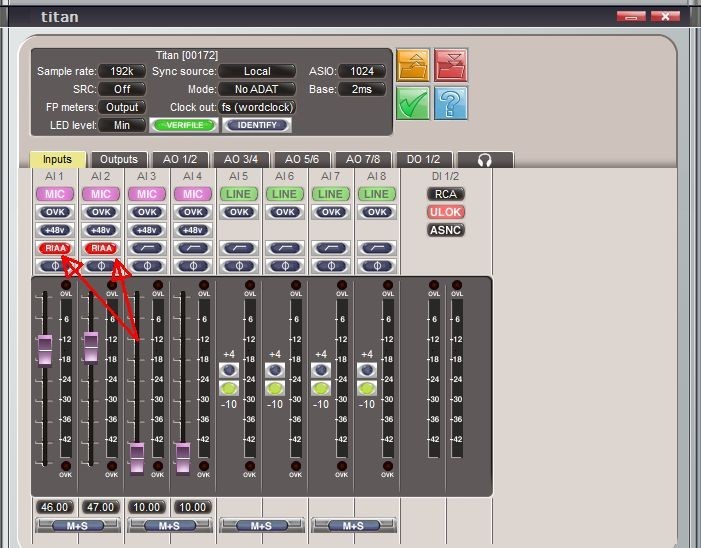701x548 pixels.
Task: Toggle high-pass filter on AI 5
Action: click(x=239, y=248)
